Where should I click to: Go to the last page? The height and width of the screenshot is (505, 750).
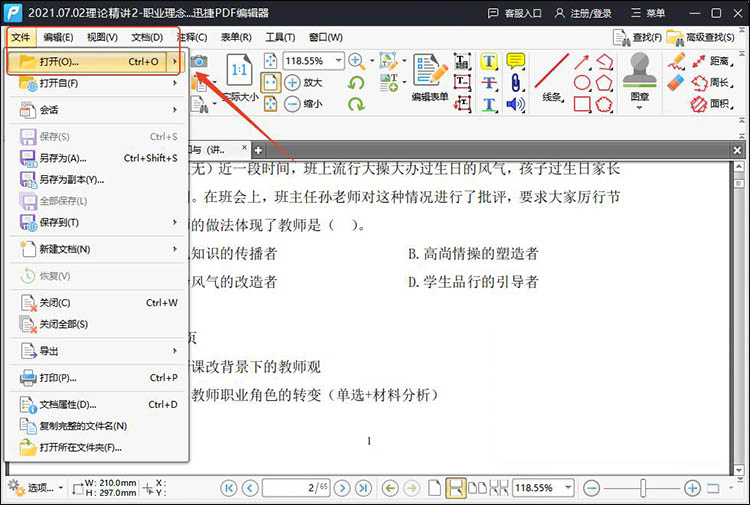pos(364,488)
